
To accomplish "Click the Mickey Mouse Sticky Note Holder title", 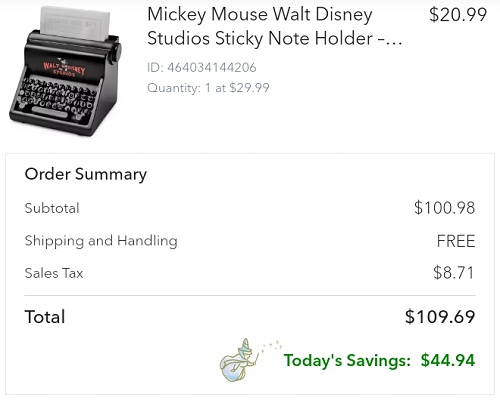I will tap(274, 26).
